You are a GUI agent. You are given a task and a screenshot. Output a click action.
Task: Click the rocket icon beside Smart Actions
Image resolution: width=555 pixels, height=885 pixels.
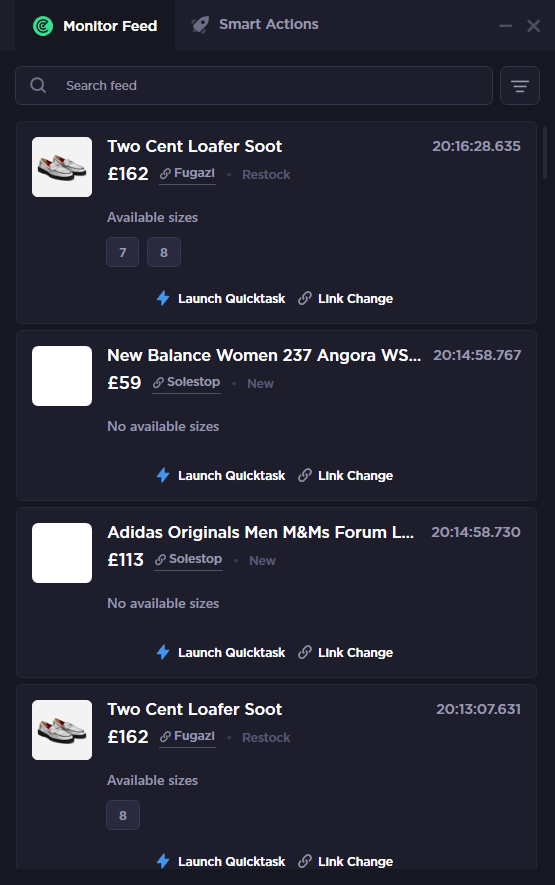pyautogui.click(x=200, y=25)
